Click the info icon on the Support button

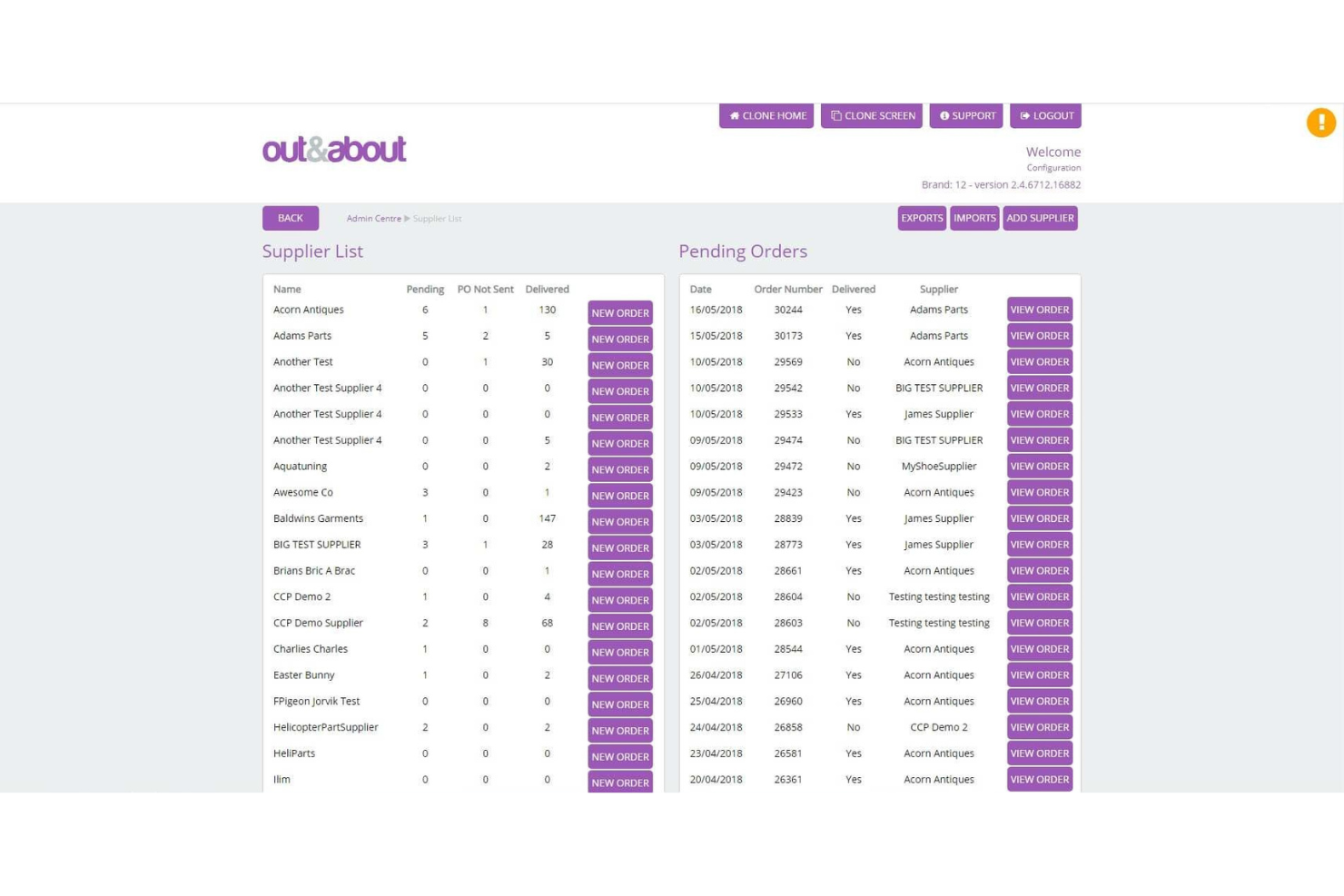tap(944, 115)
